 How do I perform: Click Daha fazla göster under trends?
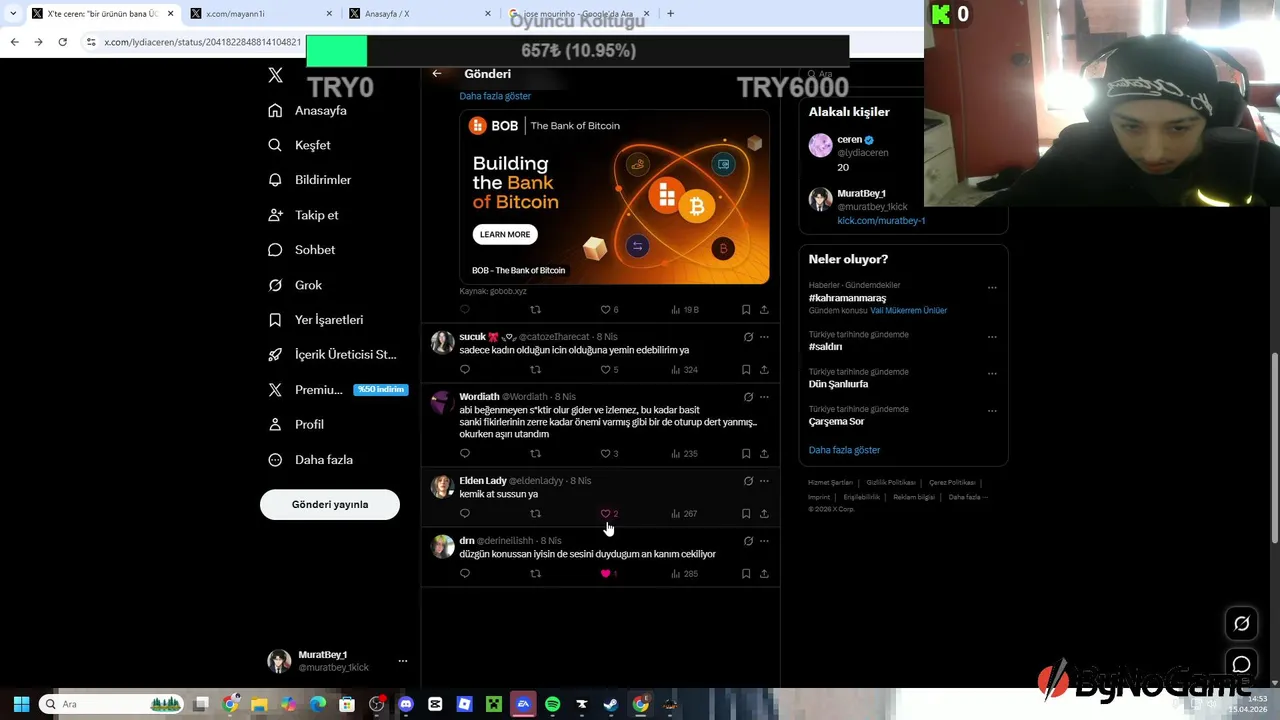(x=844, y=450)
